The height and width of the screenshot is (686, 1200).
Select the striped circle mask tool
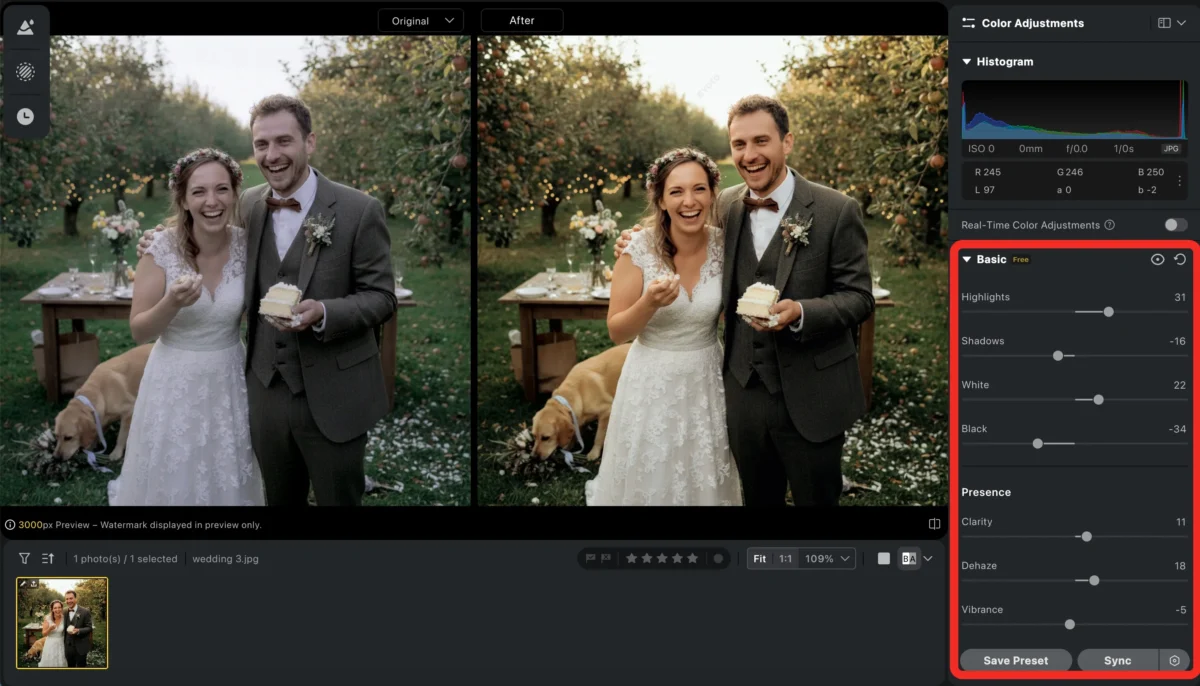(25, 72)
